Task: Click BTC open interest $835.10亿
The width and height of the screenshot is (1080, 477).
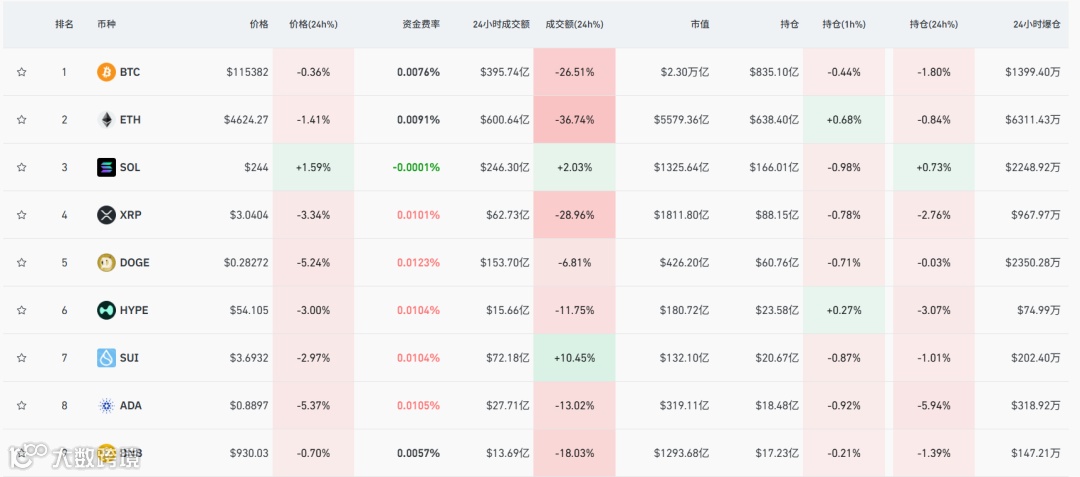Action: [775, 72]
